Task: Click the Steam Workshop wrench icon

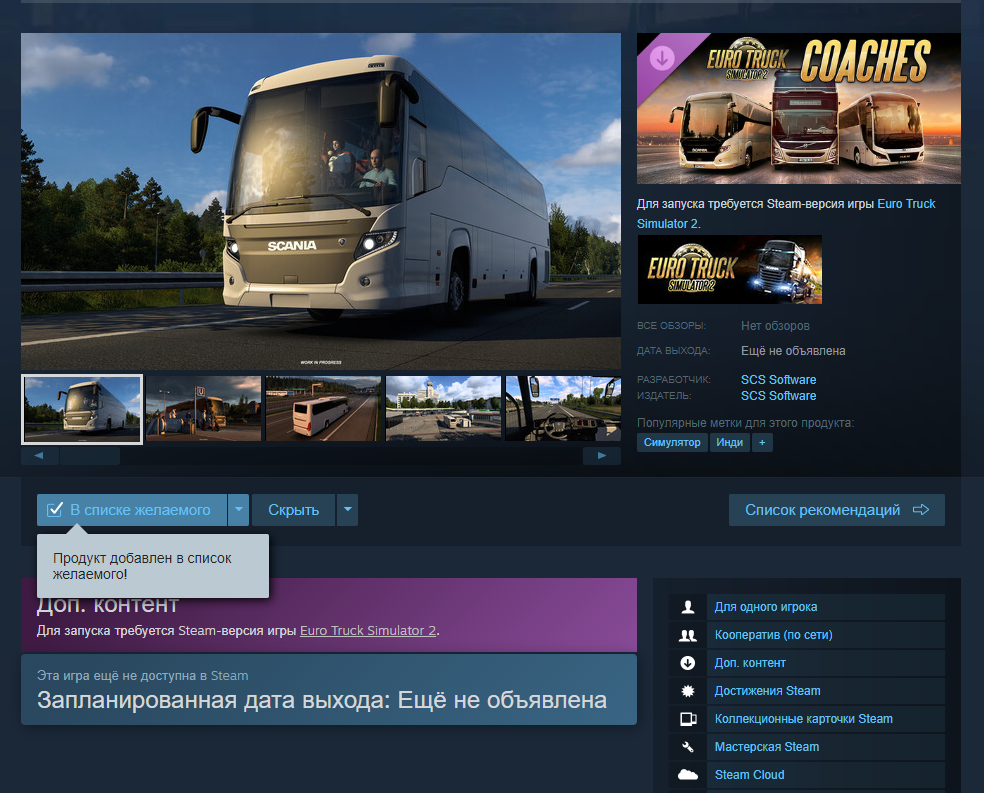Action: [688, 747]
